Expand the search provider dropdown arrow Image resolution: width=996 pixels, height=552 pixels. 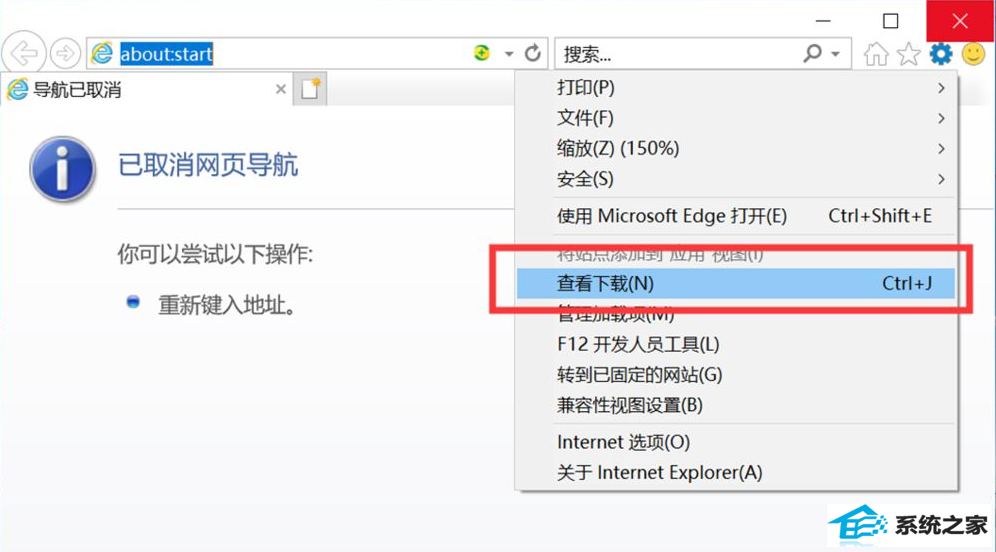pos(835,54)
